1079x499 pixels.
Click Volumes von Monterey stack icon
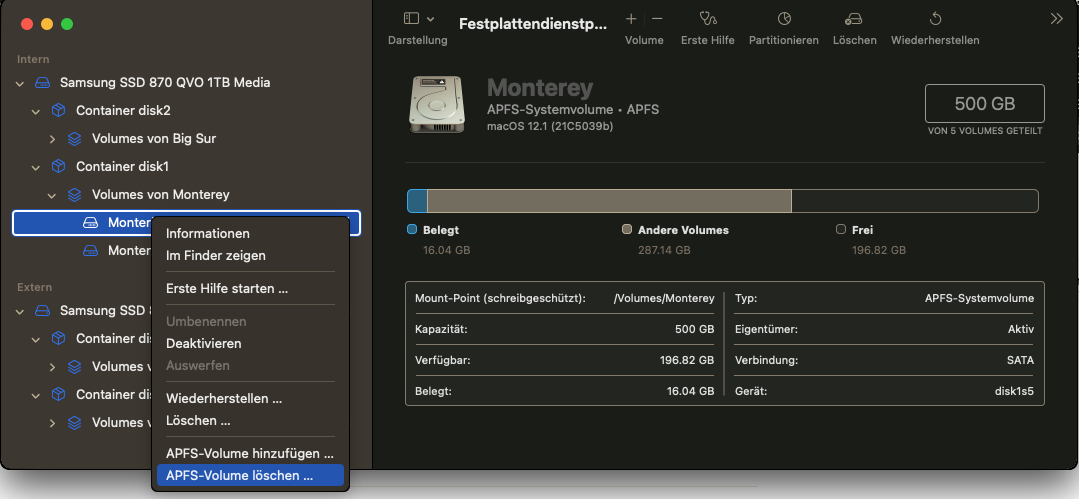74,195
